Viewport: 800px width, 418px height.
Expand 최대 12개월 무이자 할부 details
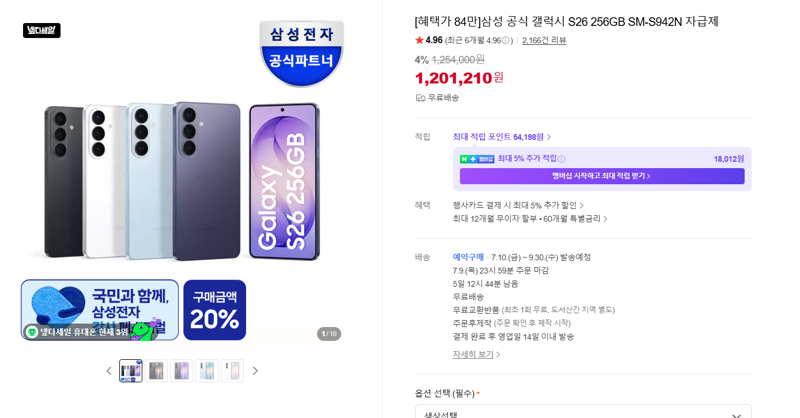click(x=530, y=218)
